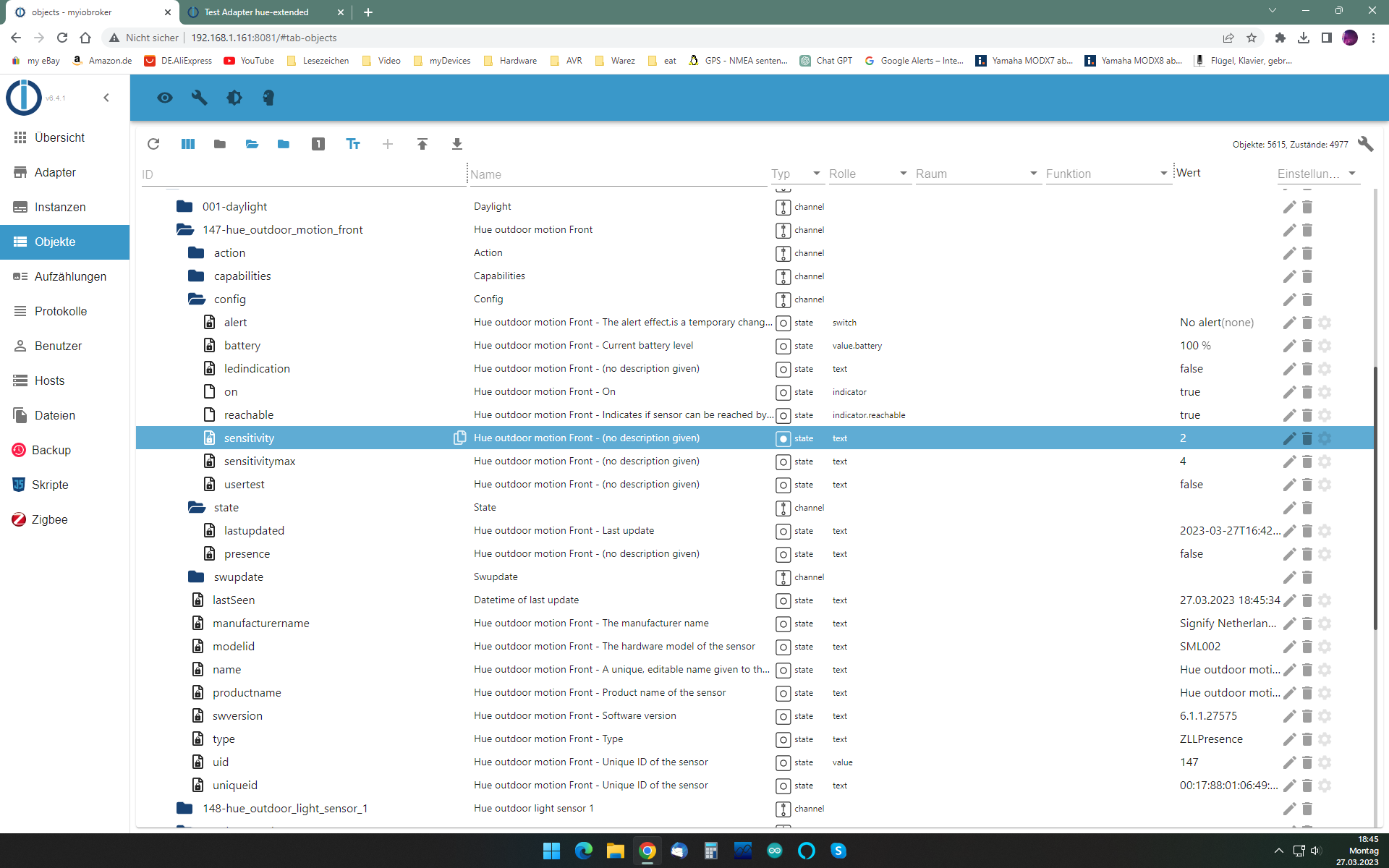This screenshot has height=868, width=1389.
Task: Open File Explorer from taskbar
Action: coord(615,851)
